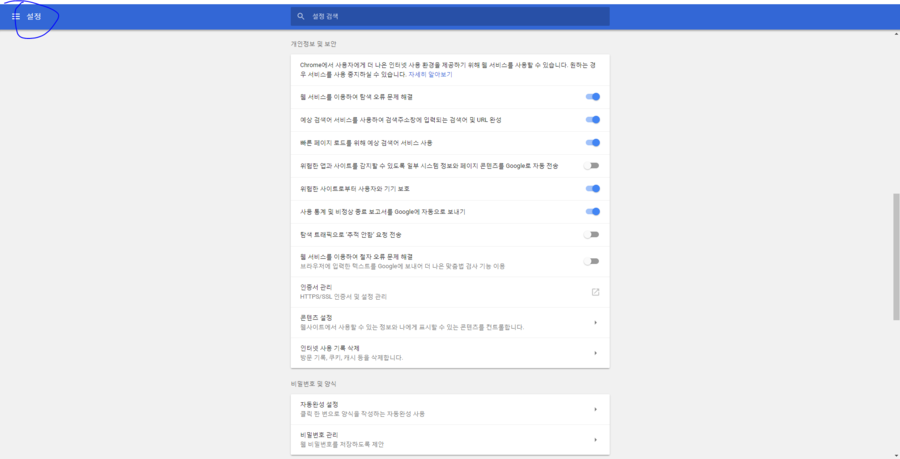Viewport: 900px width, 459px height.
Task: Click 웹 비밀번호를 저장하도록 제안 subtitle
Action: [342, 444]
